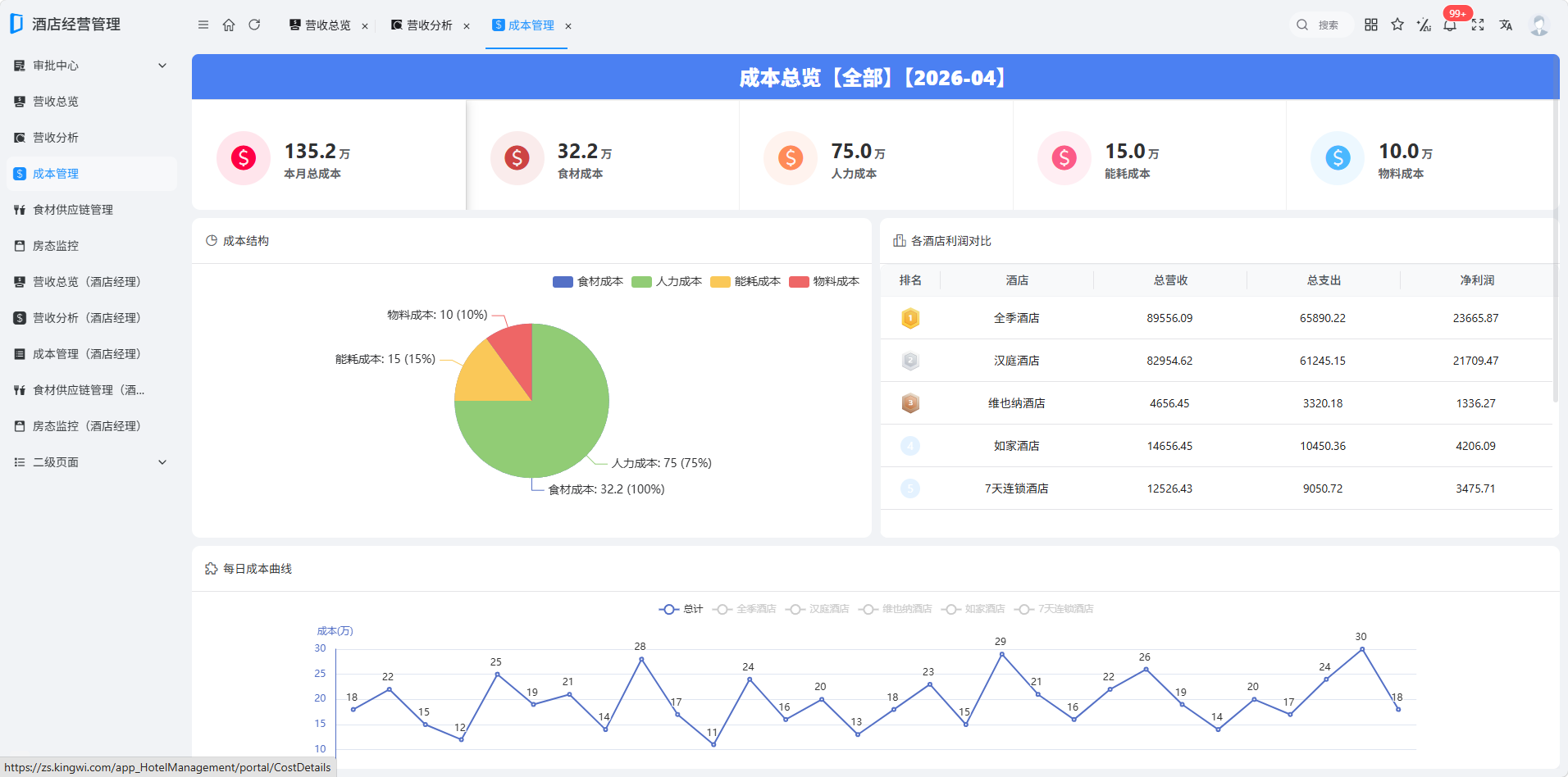This screenshot has width=1568, height=777.
Task: Click the red 物料成本 legend swatch
Action: (x=799, y=282)
